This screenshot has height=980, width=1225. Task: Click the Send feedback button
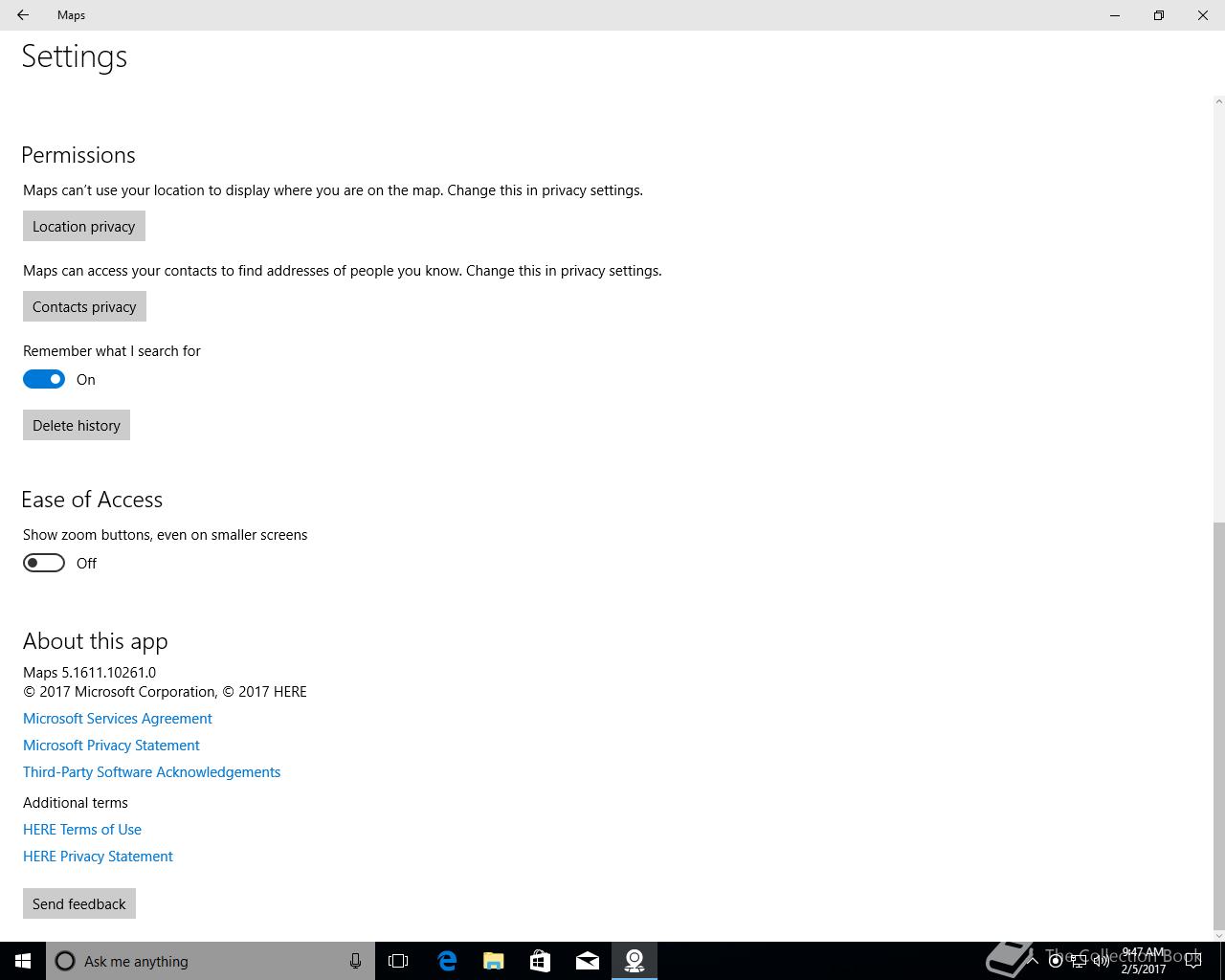(79, 903)
